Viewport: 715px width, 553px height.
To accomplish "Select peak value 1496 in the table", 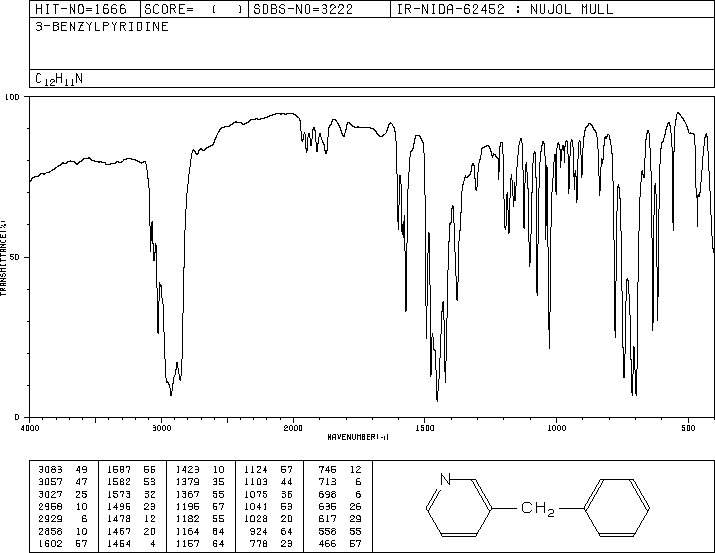I will coord(119,506).
